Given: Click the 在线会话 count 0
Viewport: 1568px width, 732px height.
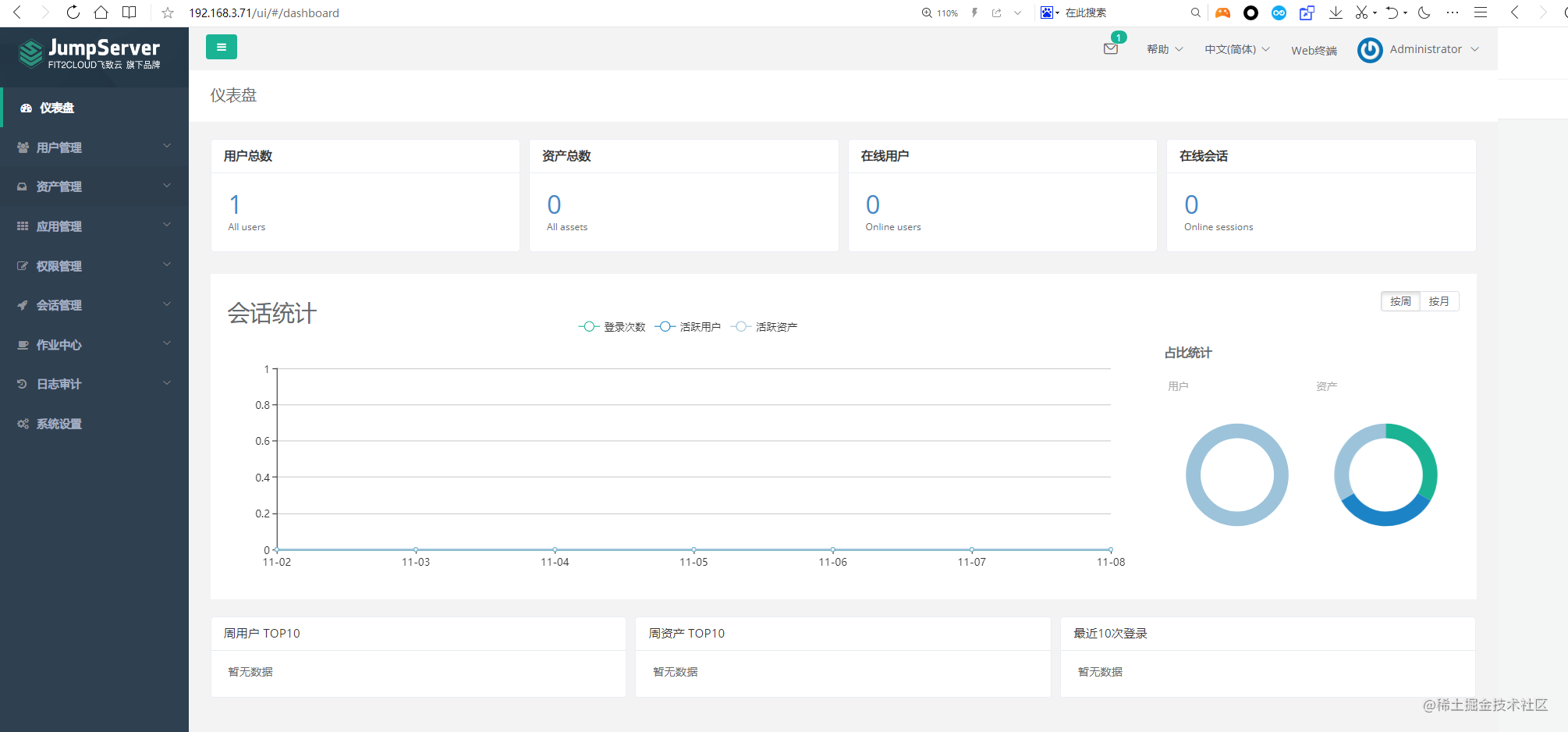Looking at the screenshot, I should click(x=1191, y=204).
